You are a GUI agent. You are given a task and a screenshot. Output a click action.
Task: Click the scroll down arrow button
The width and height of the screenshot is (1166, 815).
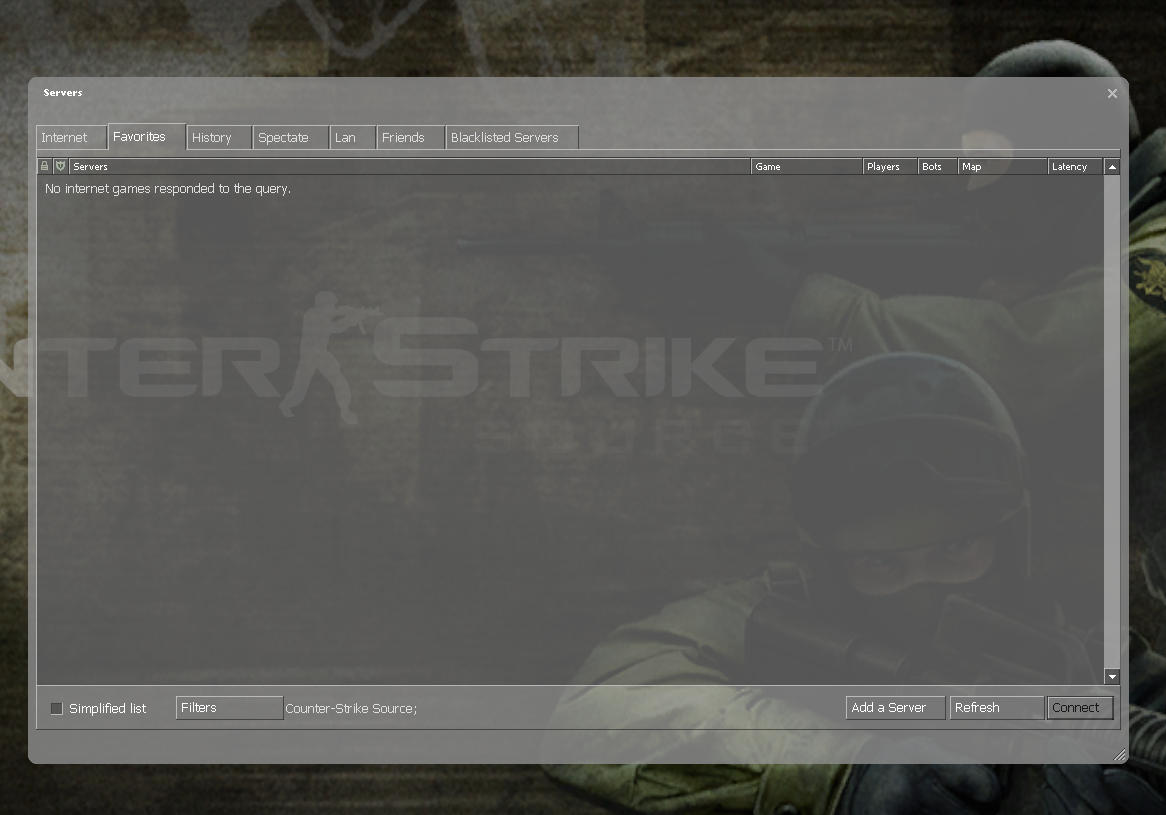tap(1112, 677)
